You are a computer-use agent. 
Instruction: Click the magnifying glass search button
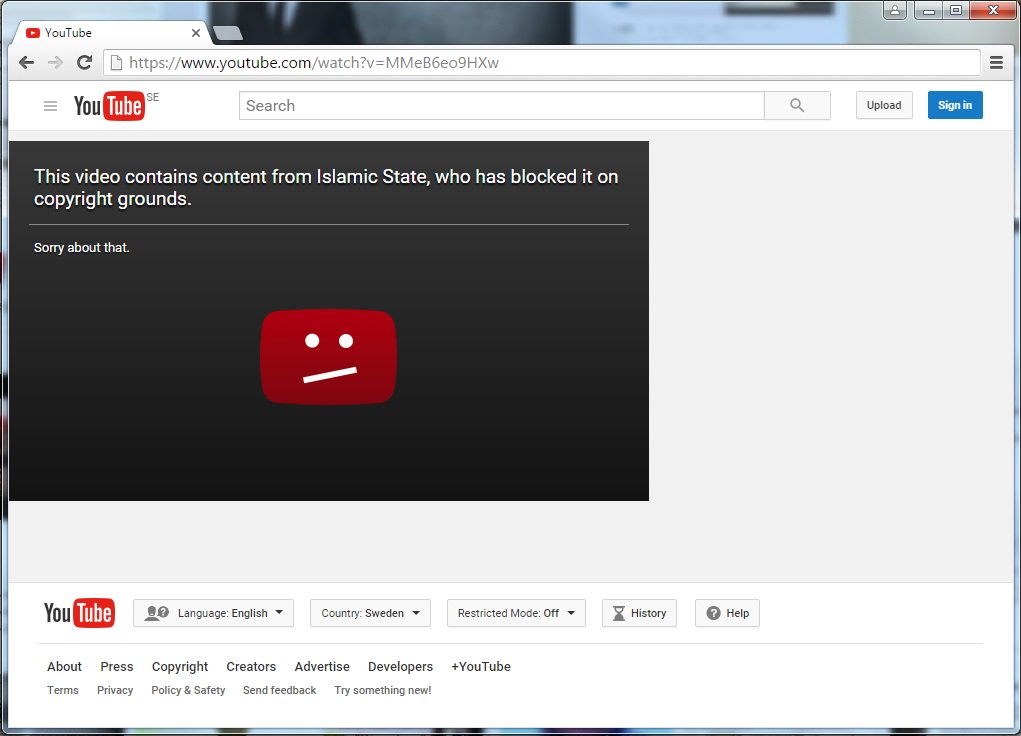(x=797, y=106)
